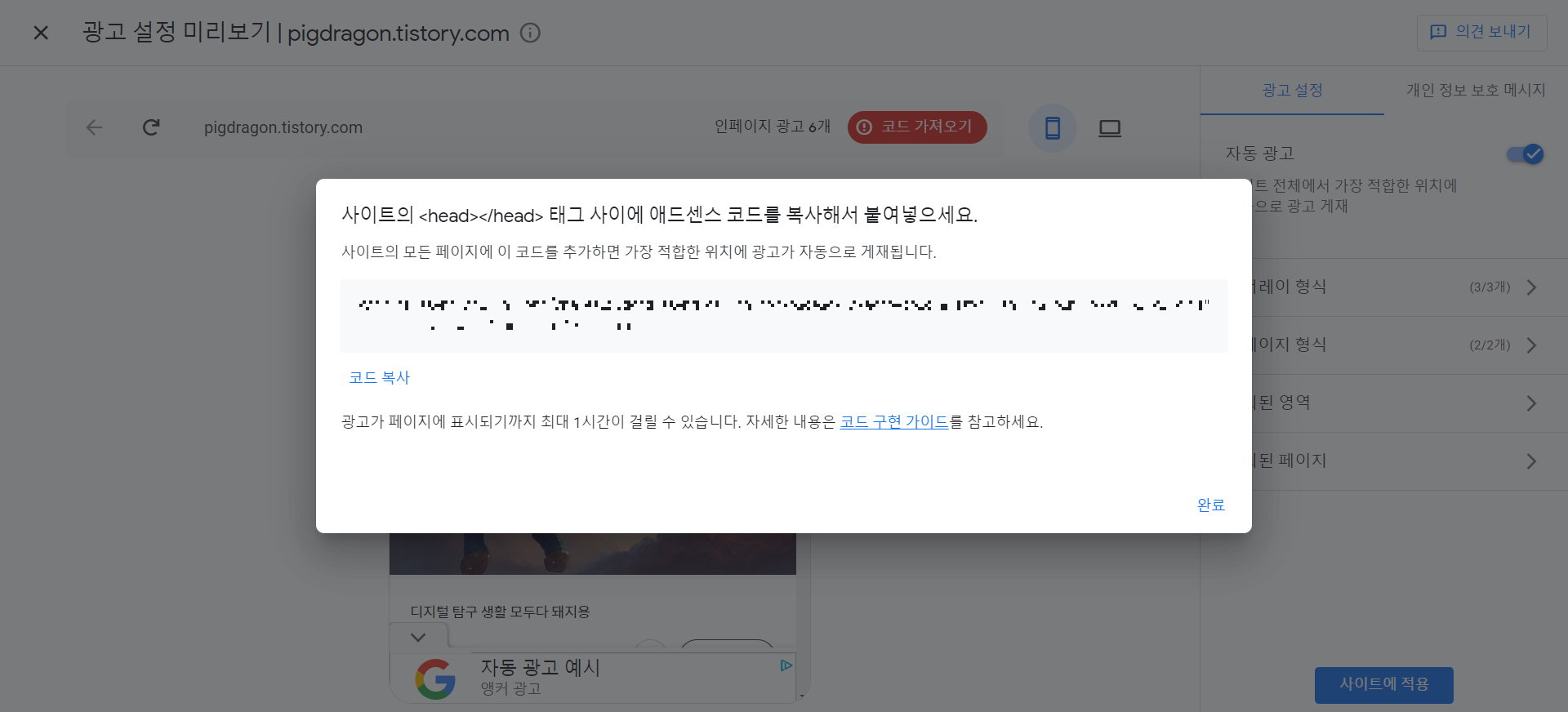Image resolution: width=1568 pixels, height=712 pixels.
Task: Click 완료 to finish the dialog
Action: click(1211, 505)
